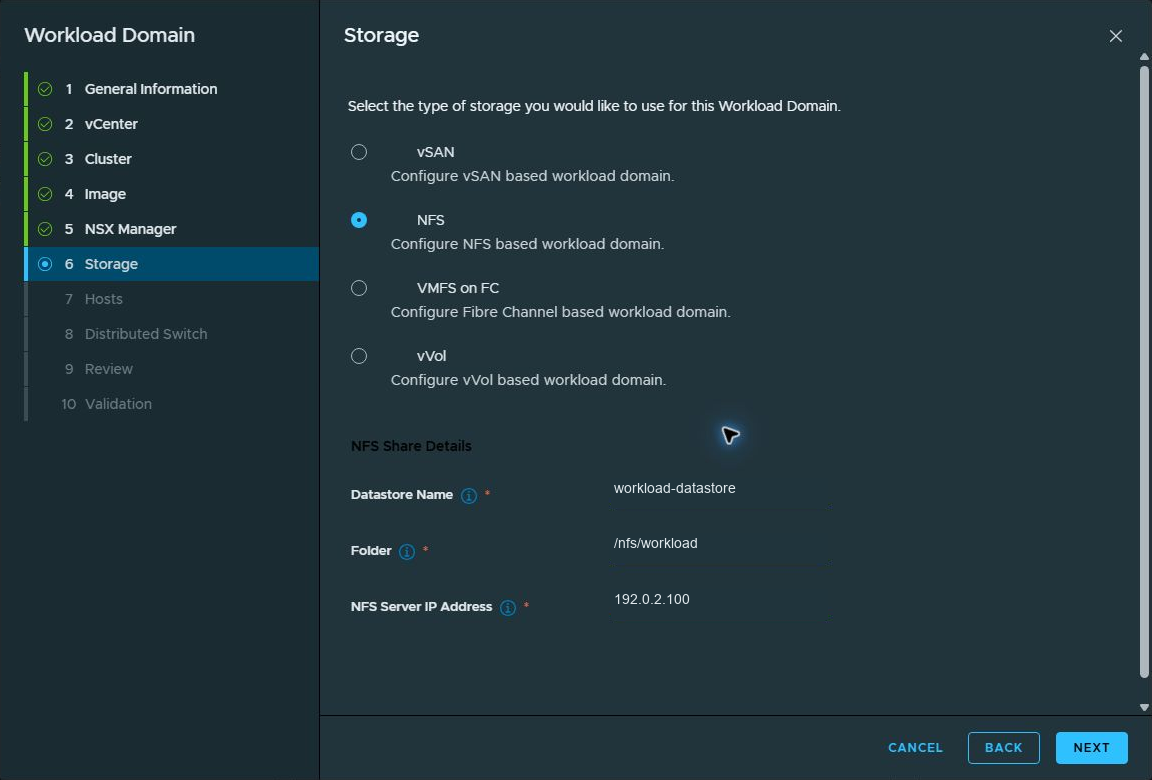Click the Next button
The image size is (1152, 780).
(x=1091, y=748)
